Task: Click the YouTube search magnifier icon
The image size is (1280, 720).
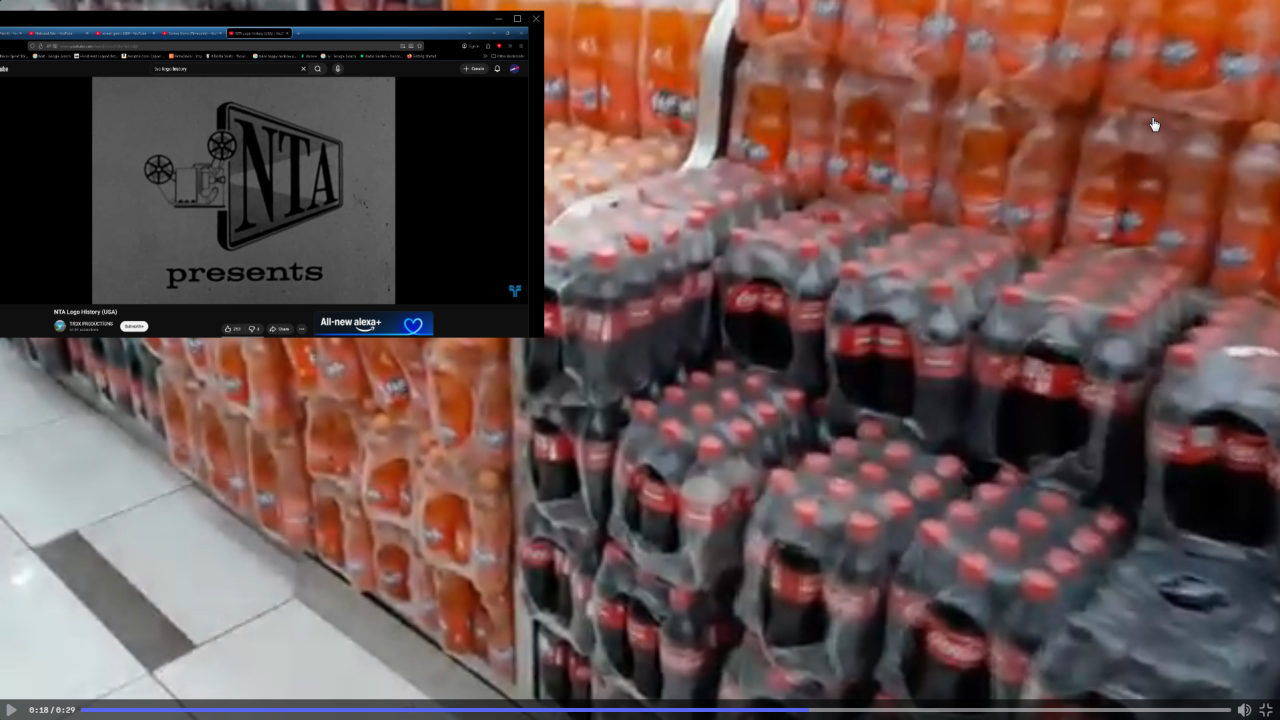Action: (318, 69)
